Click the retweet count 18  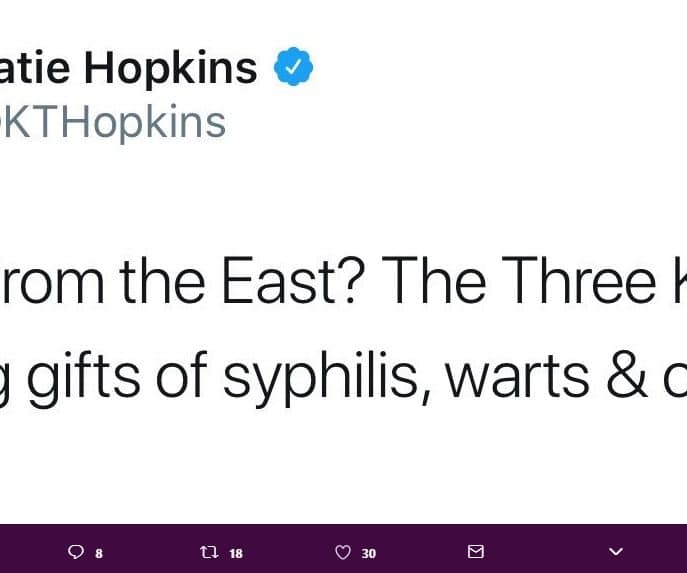pyautogui.click(x=236, y=553)
